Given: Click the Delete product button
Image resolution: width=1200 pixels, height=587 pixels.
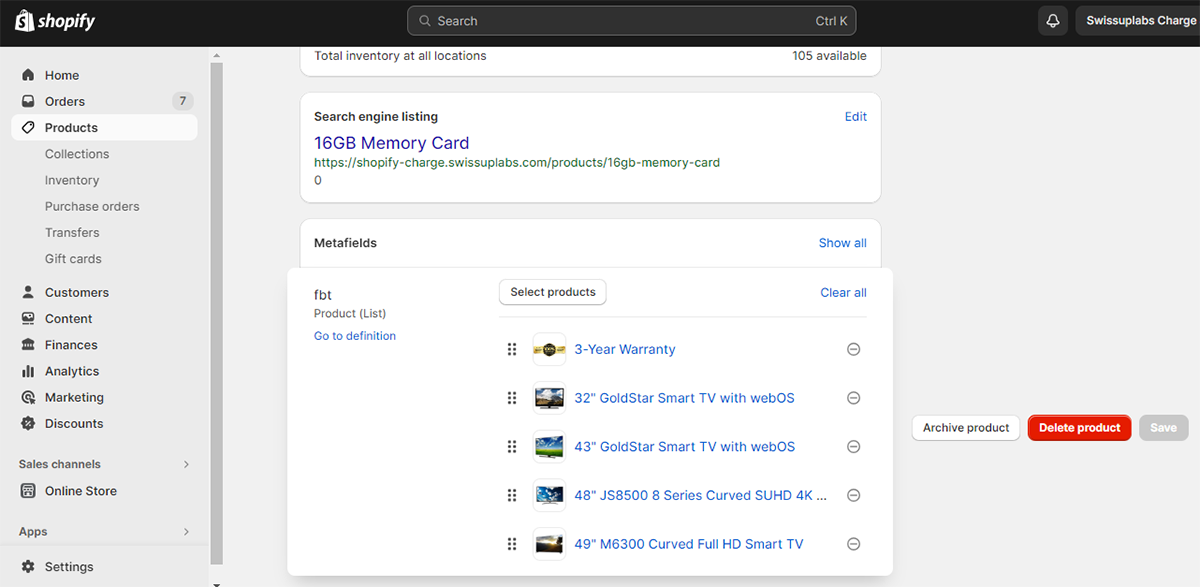Looking at the screenshot, I should coord(1080,428).
